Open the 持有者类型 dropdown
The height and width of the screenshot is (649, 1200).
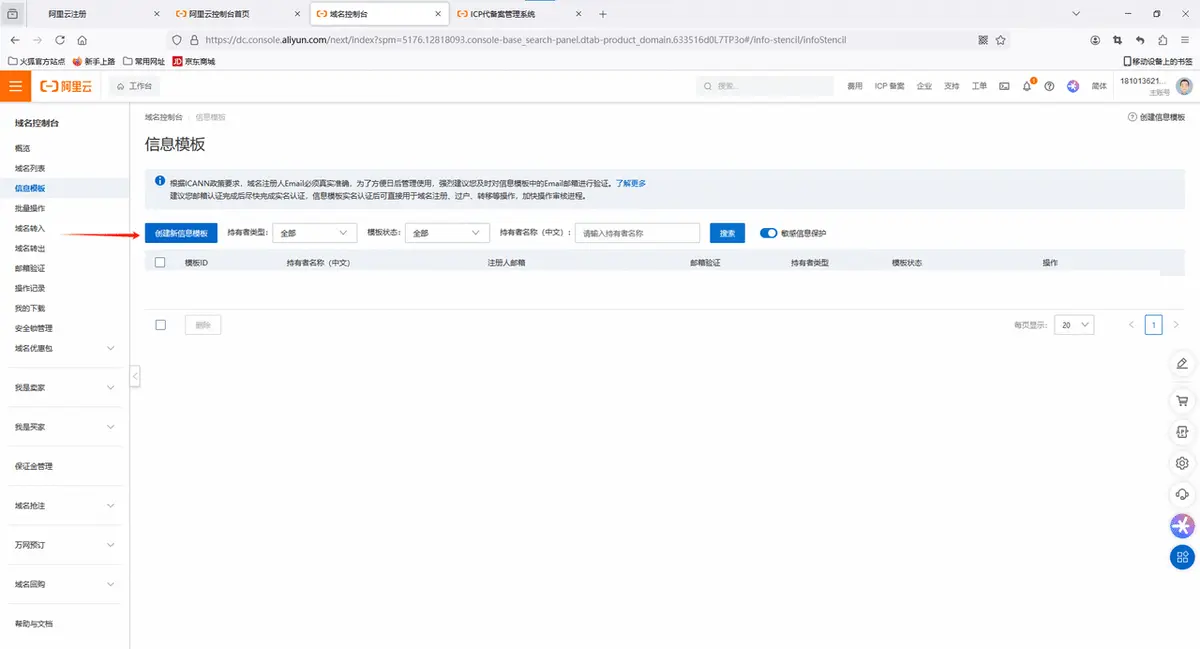315,232
